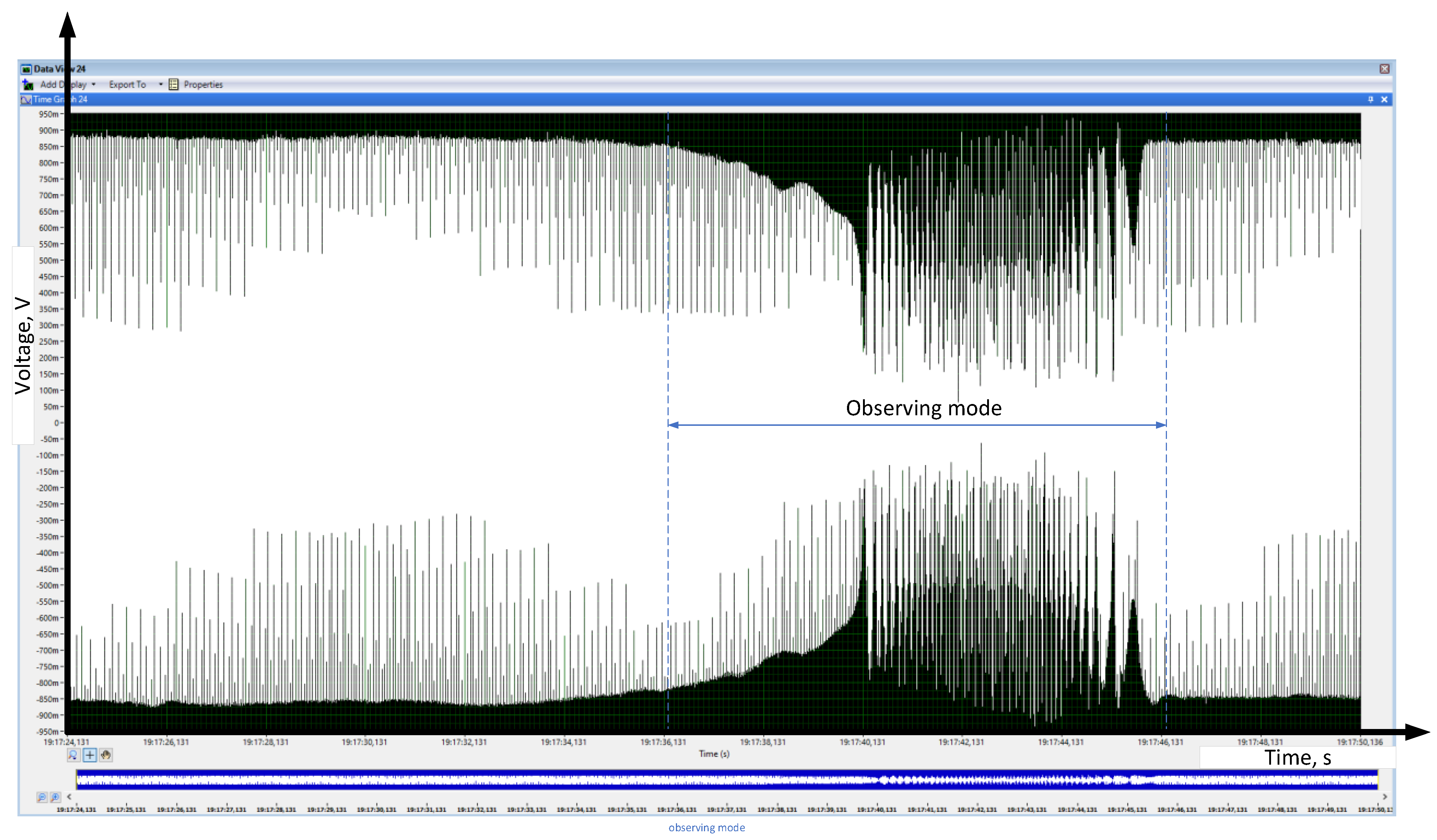1437x840 pixels.
Task: Click the Data View 24 window icon
Action: pos(26,69)
